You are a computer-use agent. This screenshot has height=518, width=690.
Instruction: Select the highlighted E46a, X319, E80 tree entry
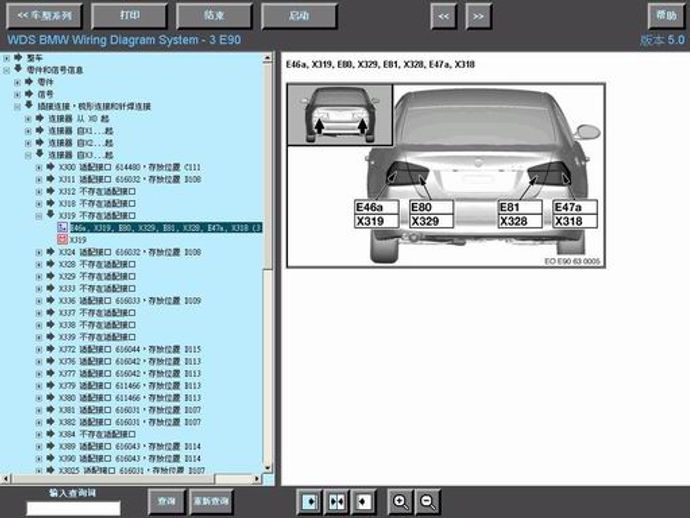click(x=166, y=228)
